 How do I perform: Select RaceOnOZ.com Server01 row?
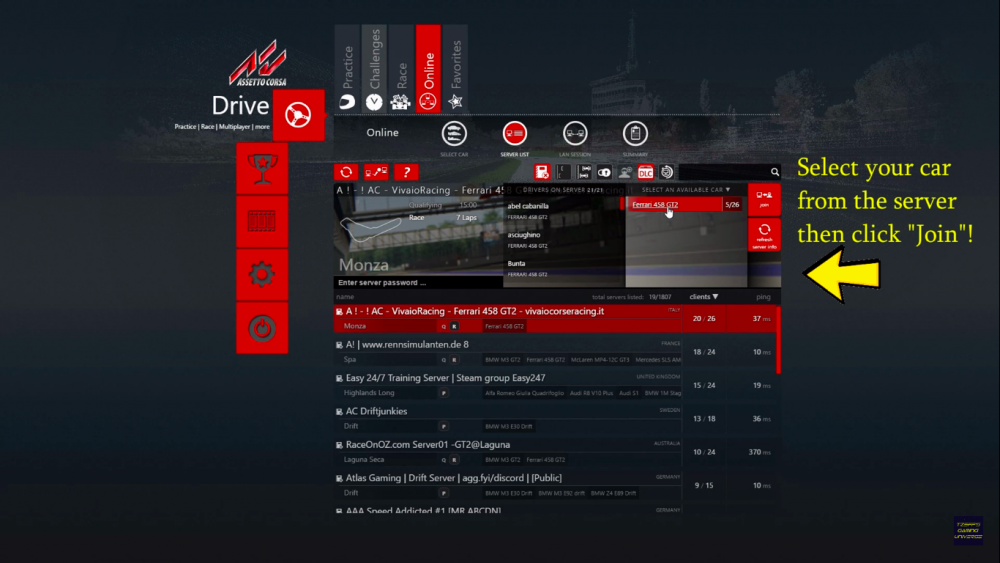pos(555,452)
